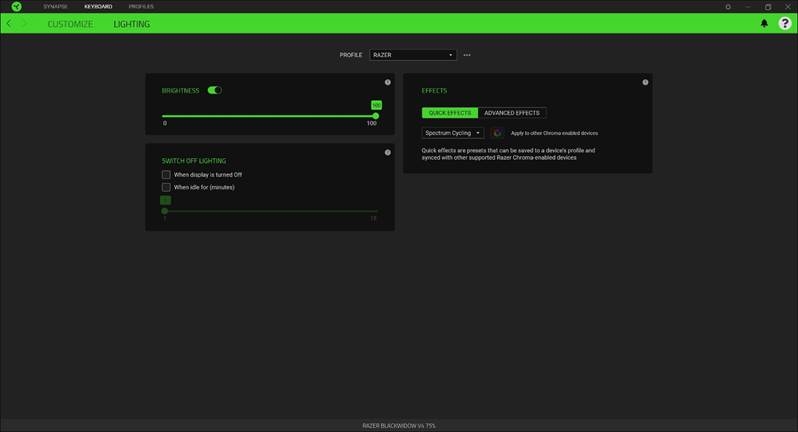The height and width of the screenshot is (432, 798).
Task: Switch to Advanced Effects
Action: (x=512, y=112)
